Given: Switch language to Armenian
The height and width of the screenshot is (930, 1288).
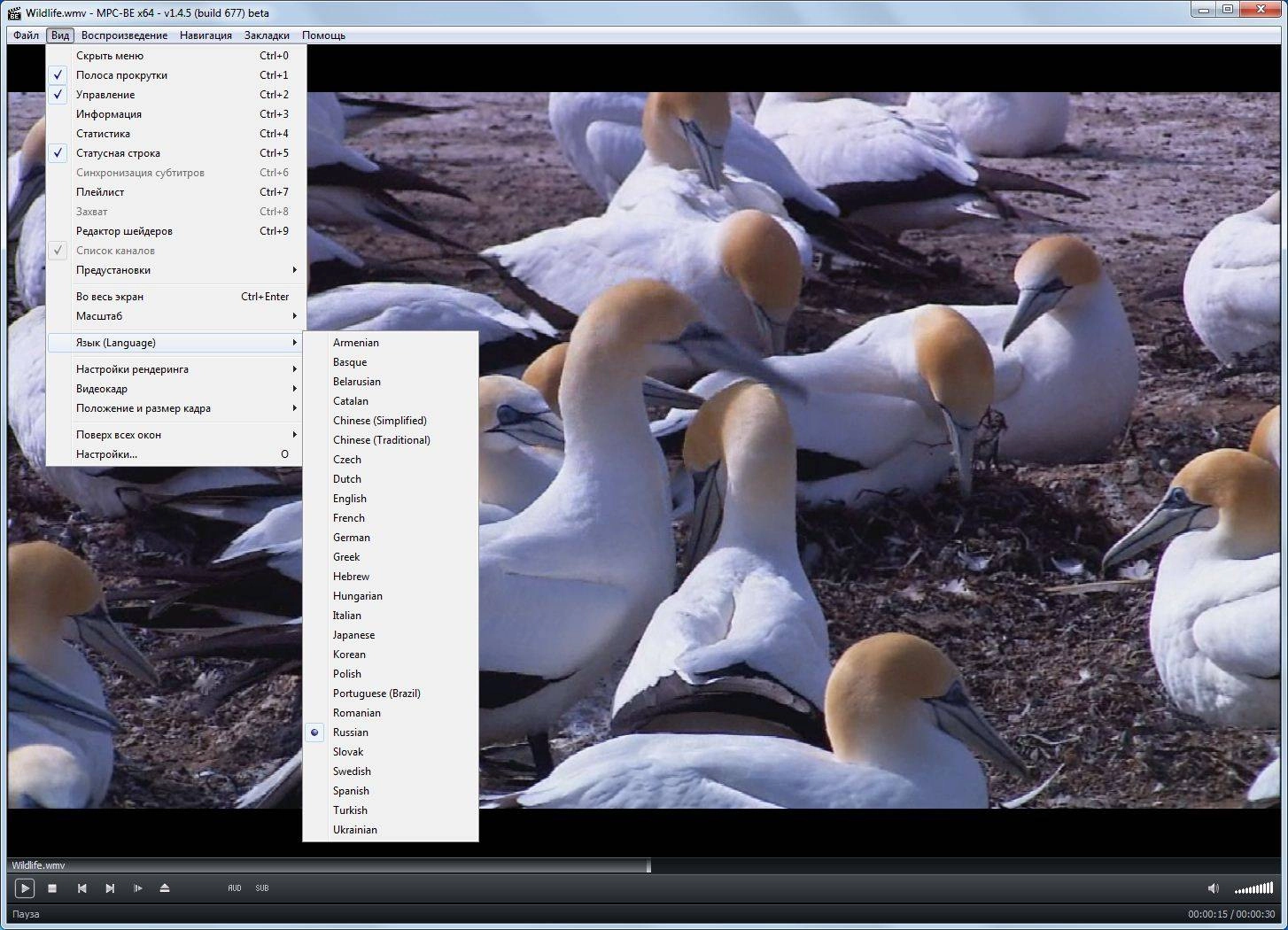Looking at the screenshot, I should coord(390,343).
